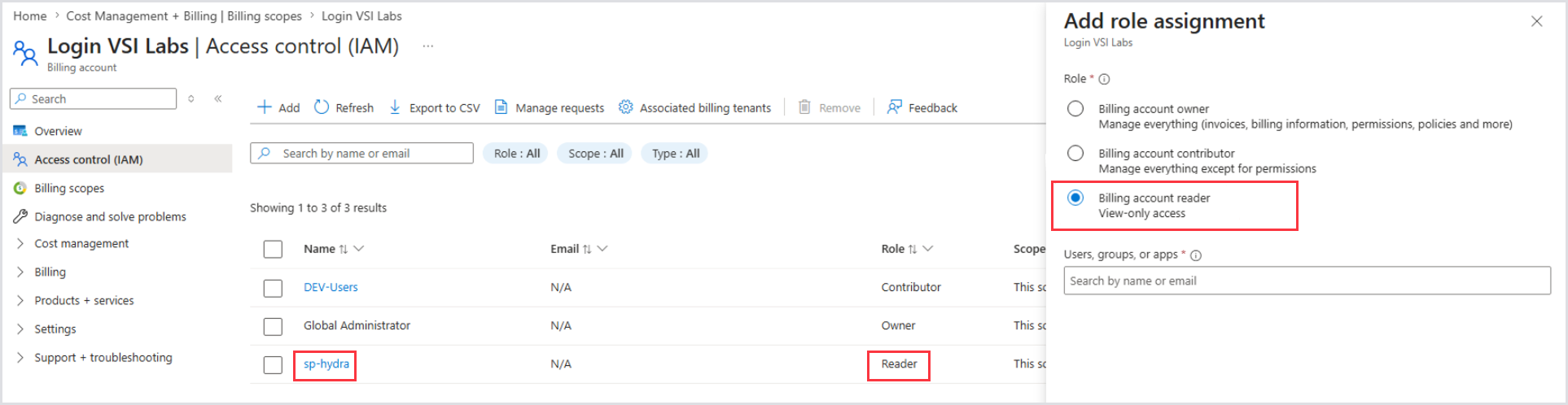Click the Remove trash icon
Screen dimensions: 1568x405
point(804,107)
